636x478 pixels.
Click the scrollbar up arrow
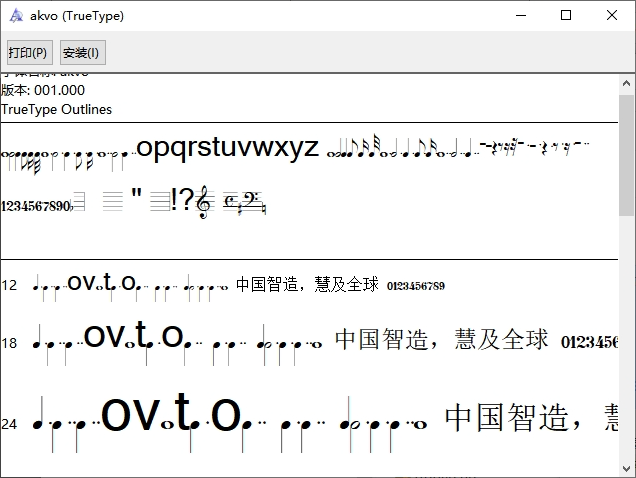coord(627,82)
